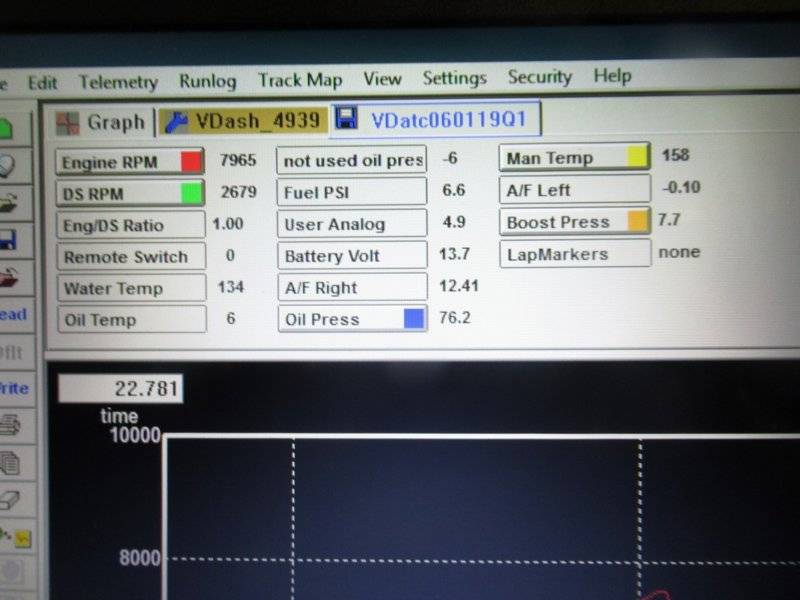
Task: Click the print icon in left toolbar
Action: [x=10, y=424]
